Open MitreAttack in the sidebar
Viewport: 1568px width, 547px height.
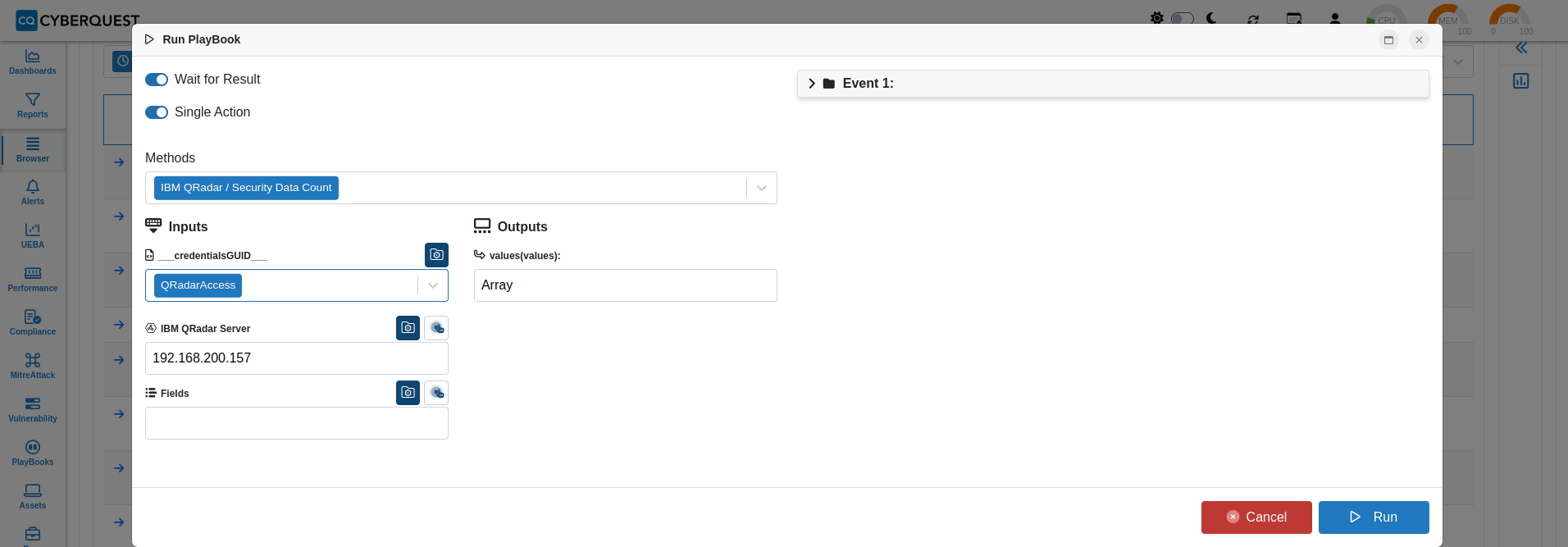coord(33,367)
